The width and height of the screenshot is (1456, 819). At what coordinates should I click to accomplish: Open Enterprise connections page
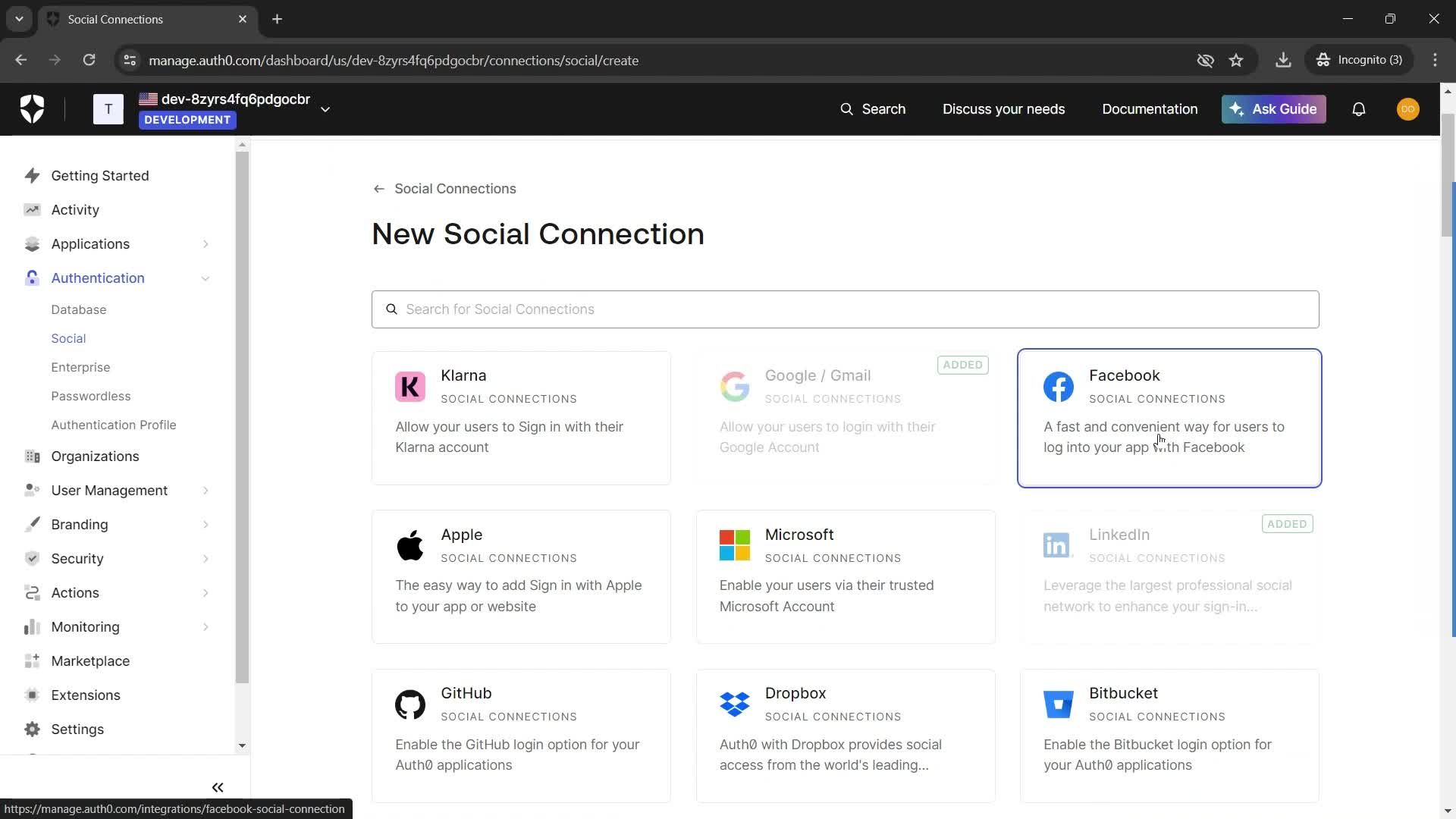pos(80,367)
